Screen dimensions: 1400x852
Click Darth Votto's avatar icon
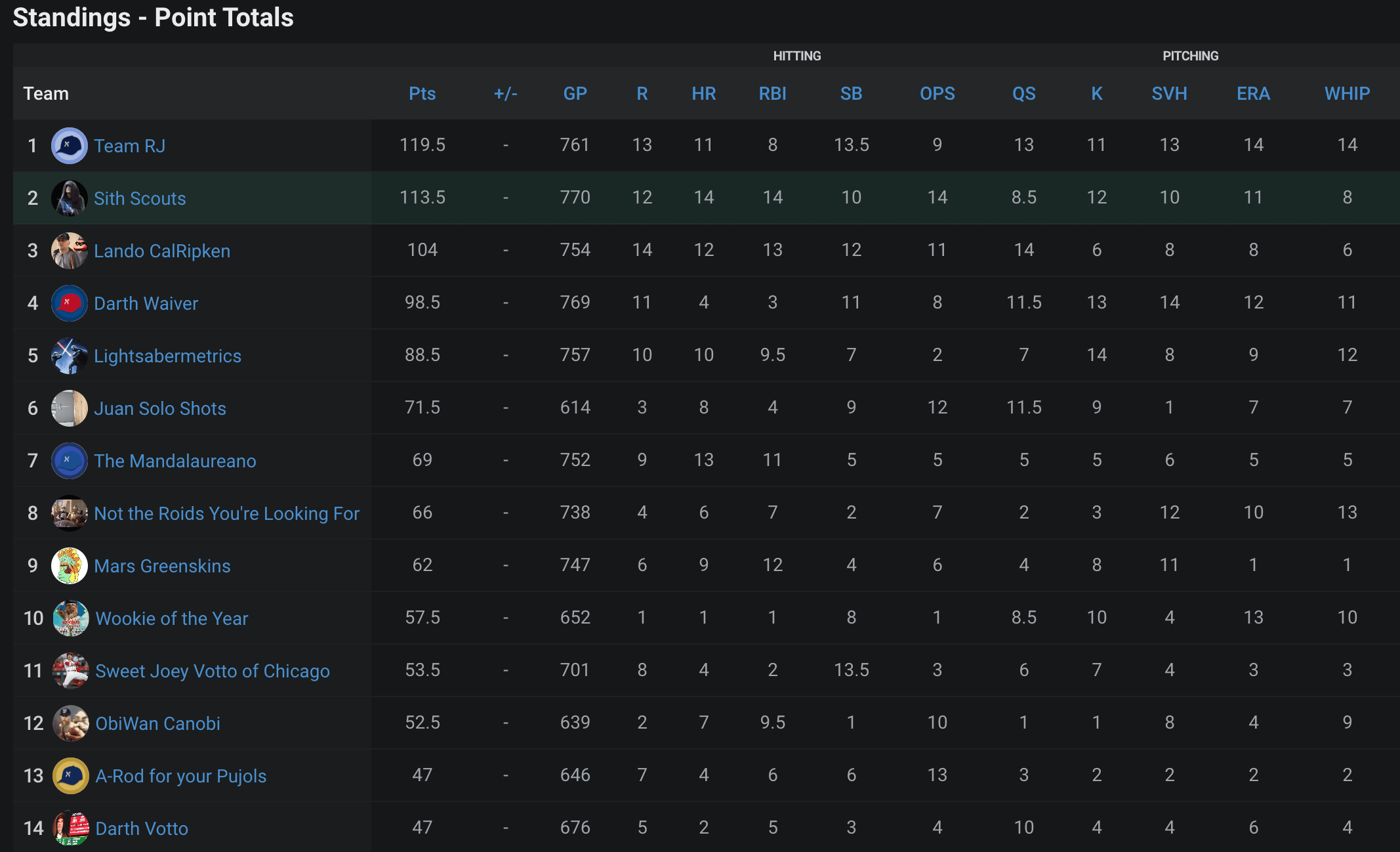coord(71,828)
